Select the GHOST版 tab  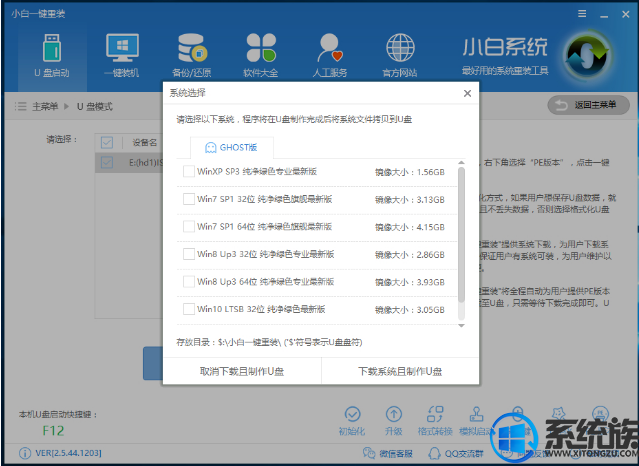click(231, 148)
